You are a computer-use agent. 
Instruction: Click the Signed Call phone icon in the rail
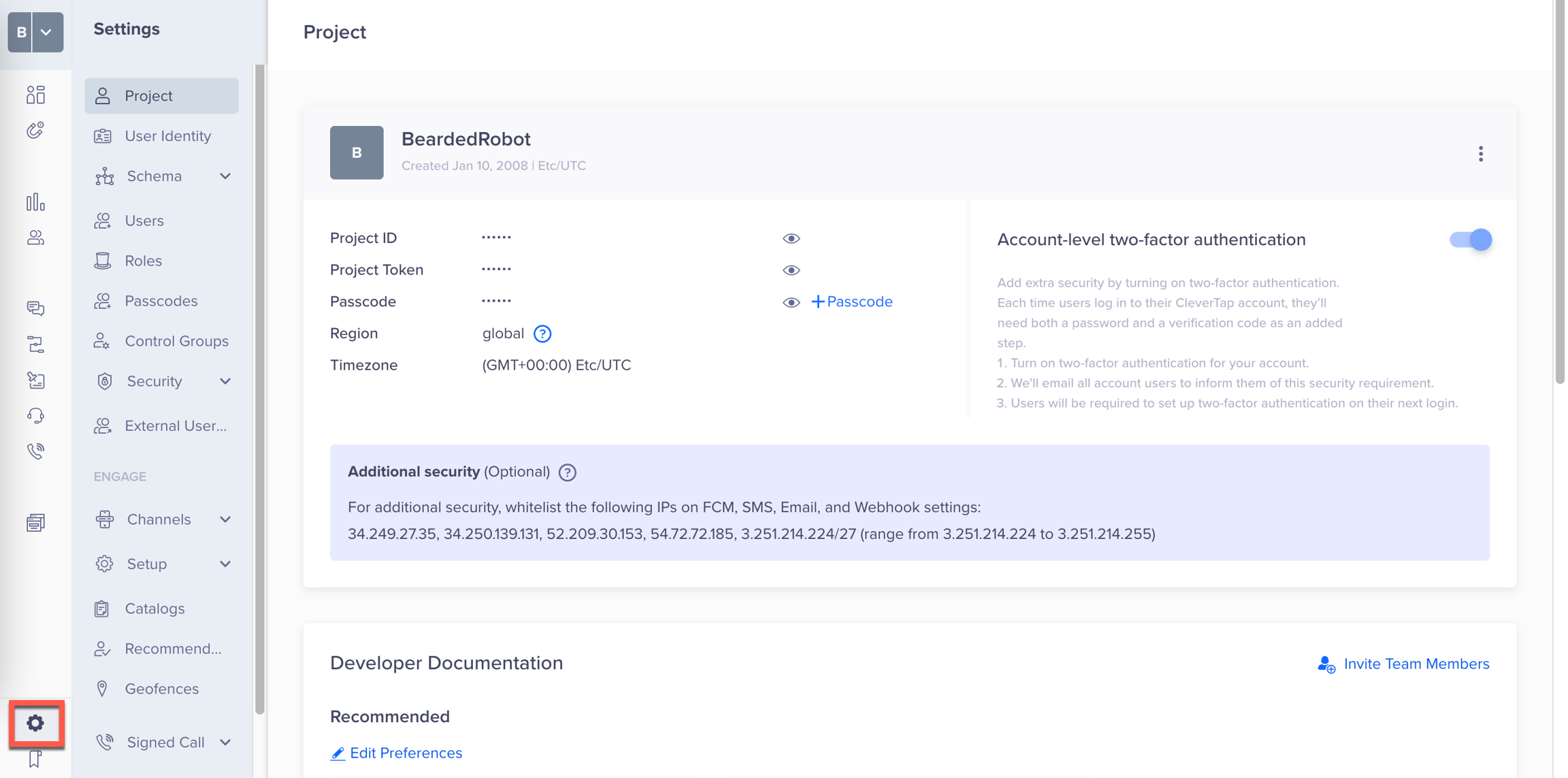point(35,450)
